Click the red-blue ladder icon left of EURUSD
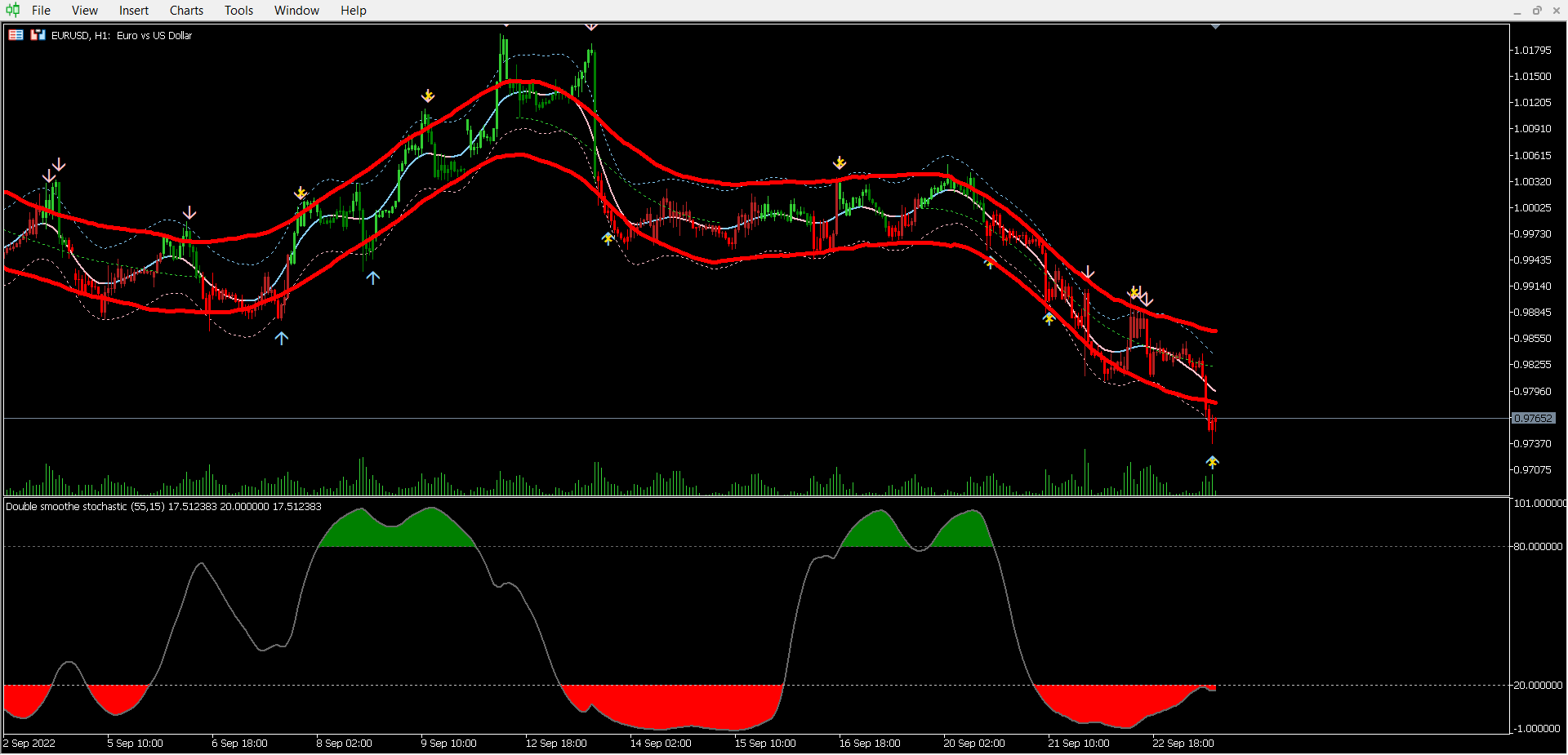This screenshot has width=1568, height=755. [38, 35]
